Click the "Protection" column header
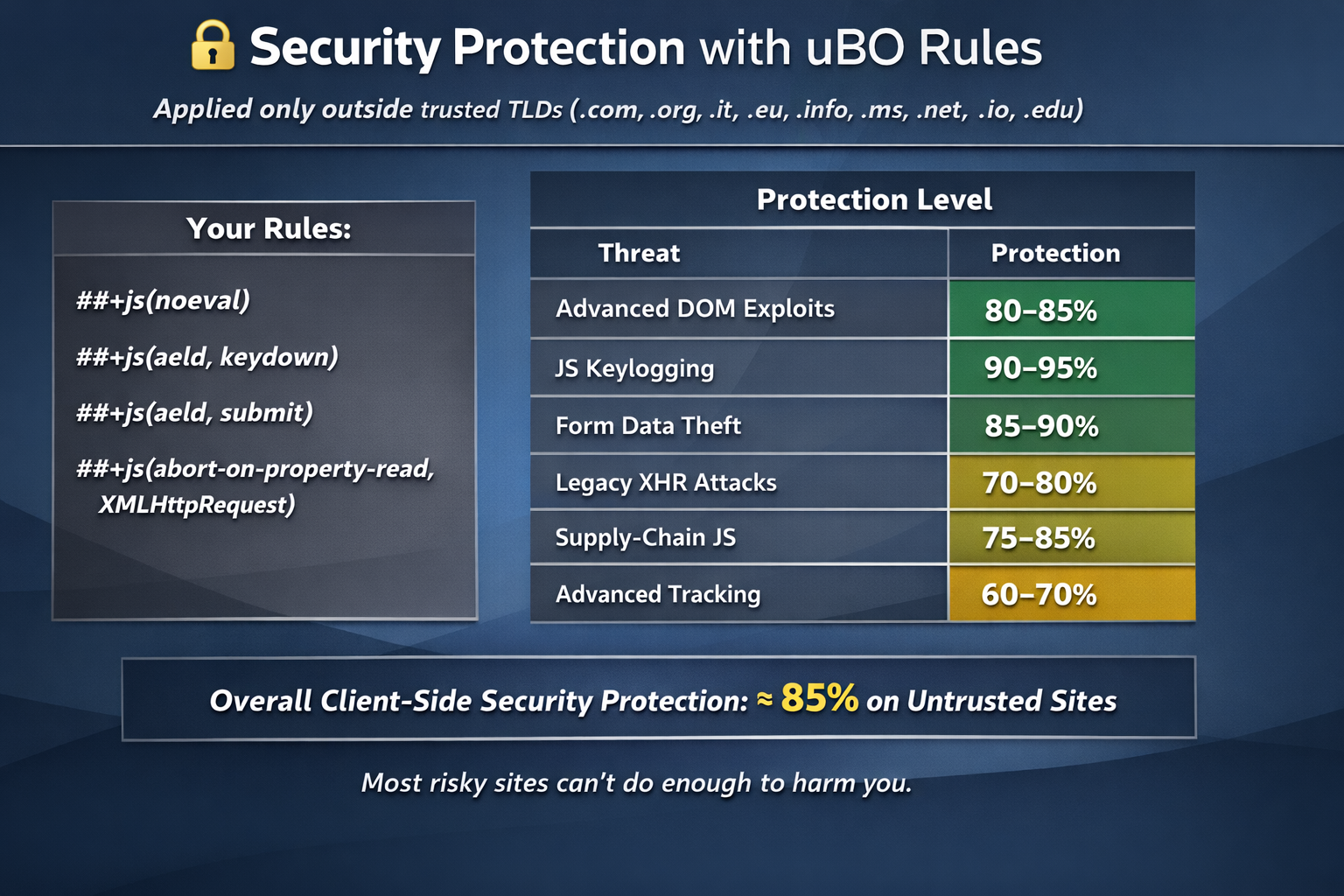The image size is (1344, 896). coord(1055,253)
